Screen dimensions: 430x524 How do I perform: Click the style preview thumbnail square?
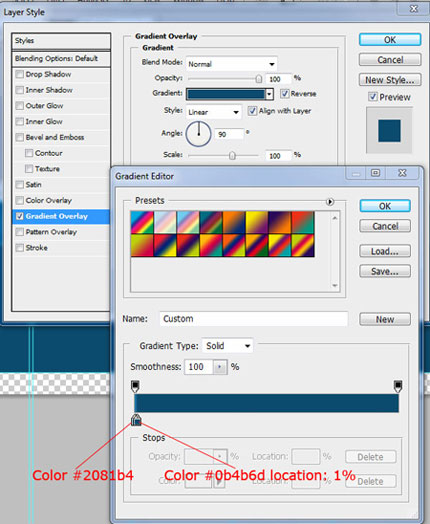point(389,131)
